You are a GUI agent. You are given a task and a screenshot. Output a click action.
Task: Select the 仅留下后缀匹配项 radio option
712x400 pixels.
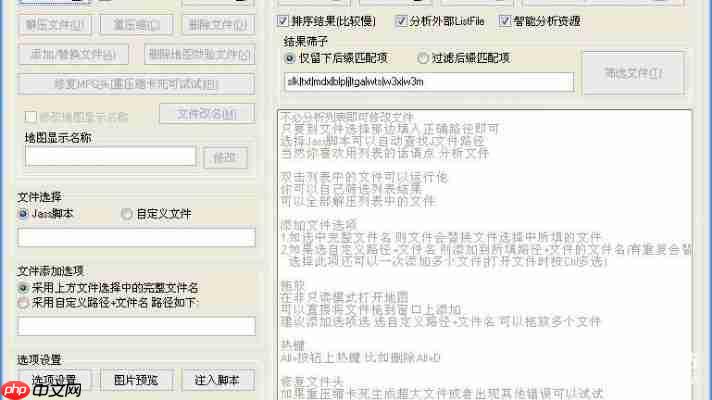[289, 58]
